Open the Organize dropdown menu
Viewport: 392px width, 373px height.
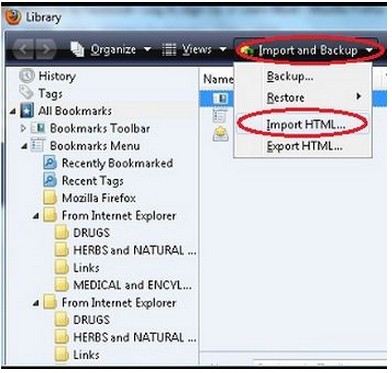click(111, 50)
